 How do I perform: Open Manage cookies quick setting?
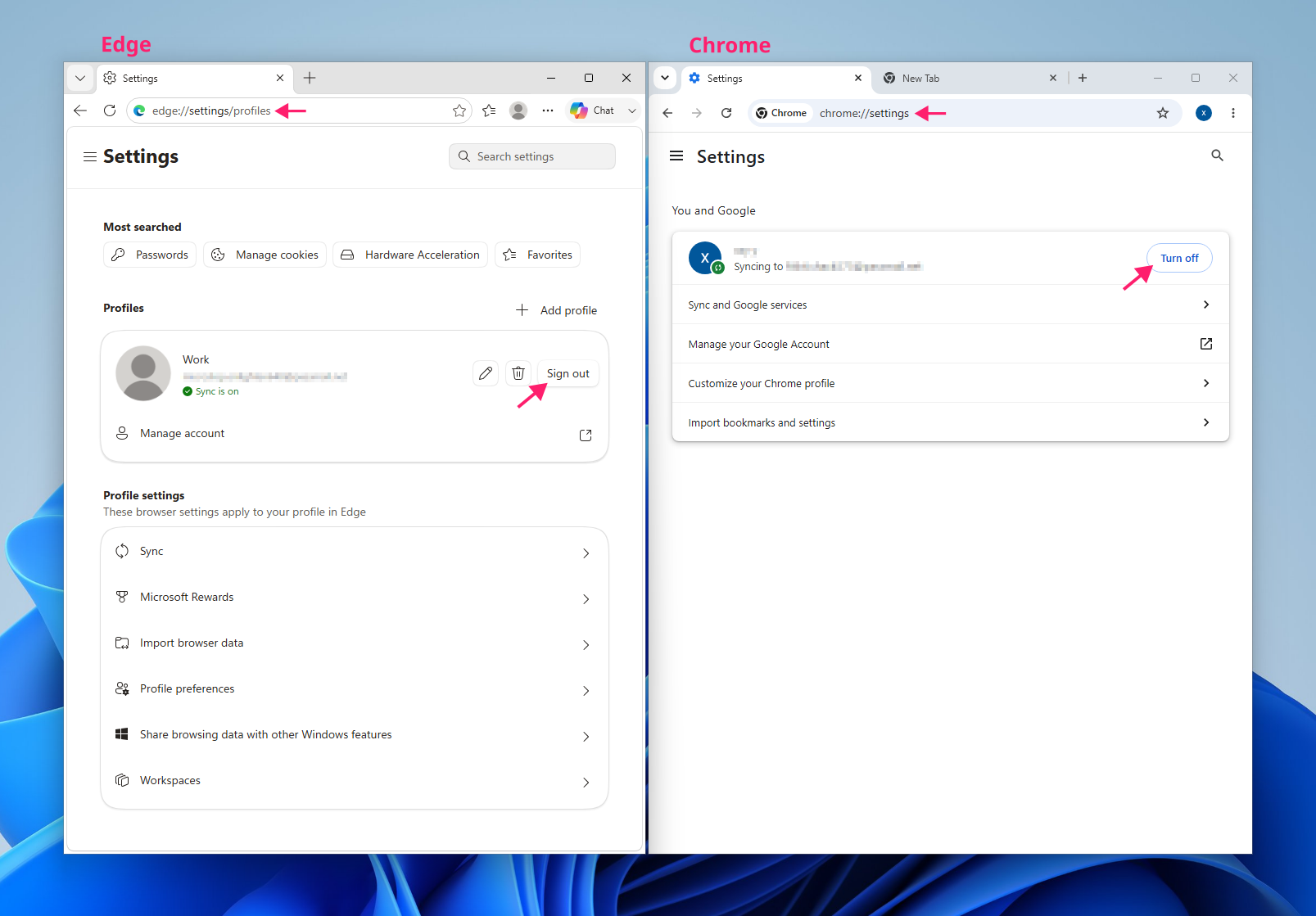pyautogui.click(x=265, y=255)
